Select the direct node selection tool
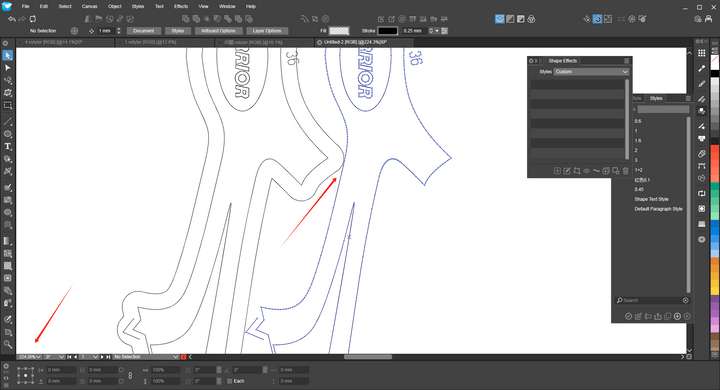Image resolution: width=720 pixels, height=390 pixels. coord(7,68)
